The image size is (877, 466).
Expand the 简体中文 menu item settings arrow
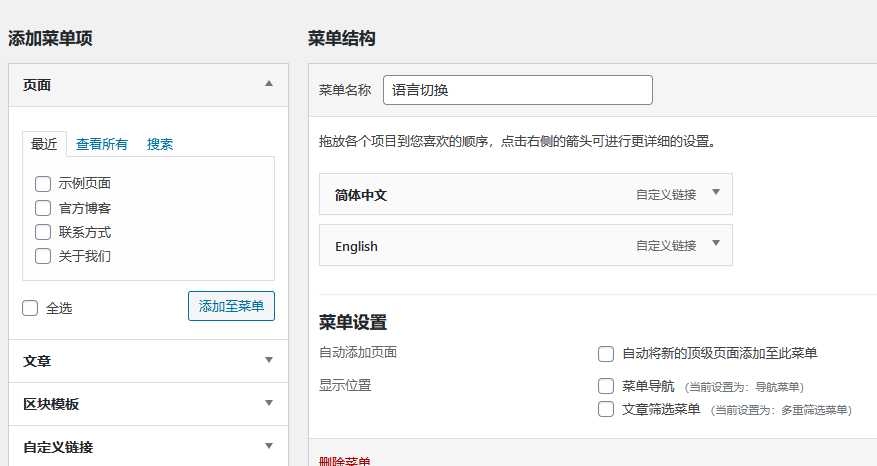pyautogui.click(x=716, y=192)
